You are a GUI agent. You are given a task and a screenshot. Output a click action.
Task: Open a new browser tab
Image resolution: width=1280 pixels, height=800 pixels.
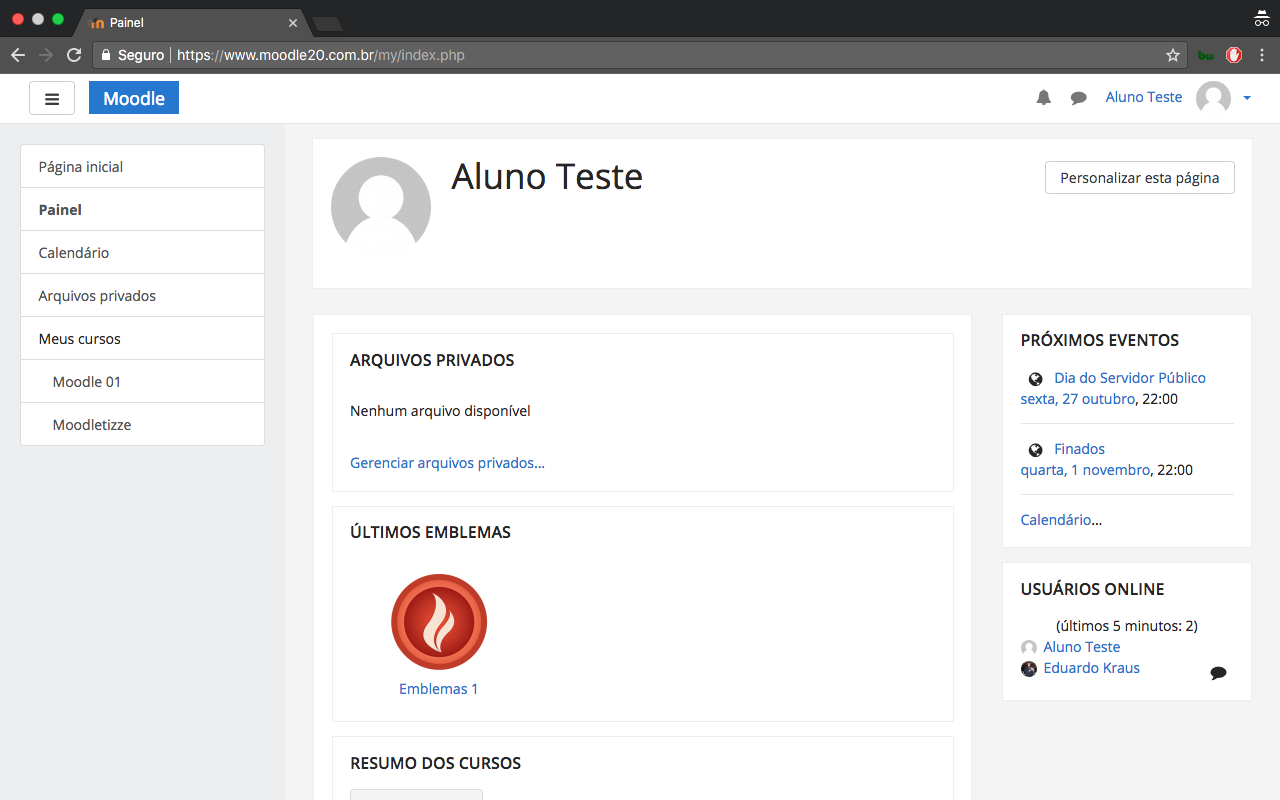click(327, 23)
